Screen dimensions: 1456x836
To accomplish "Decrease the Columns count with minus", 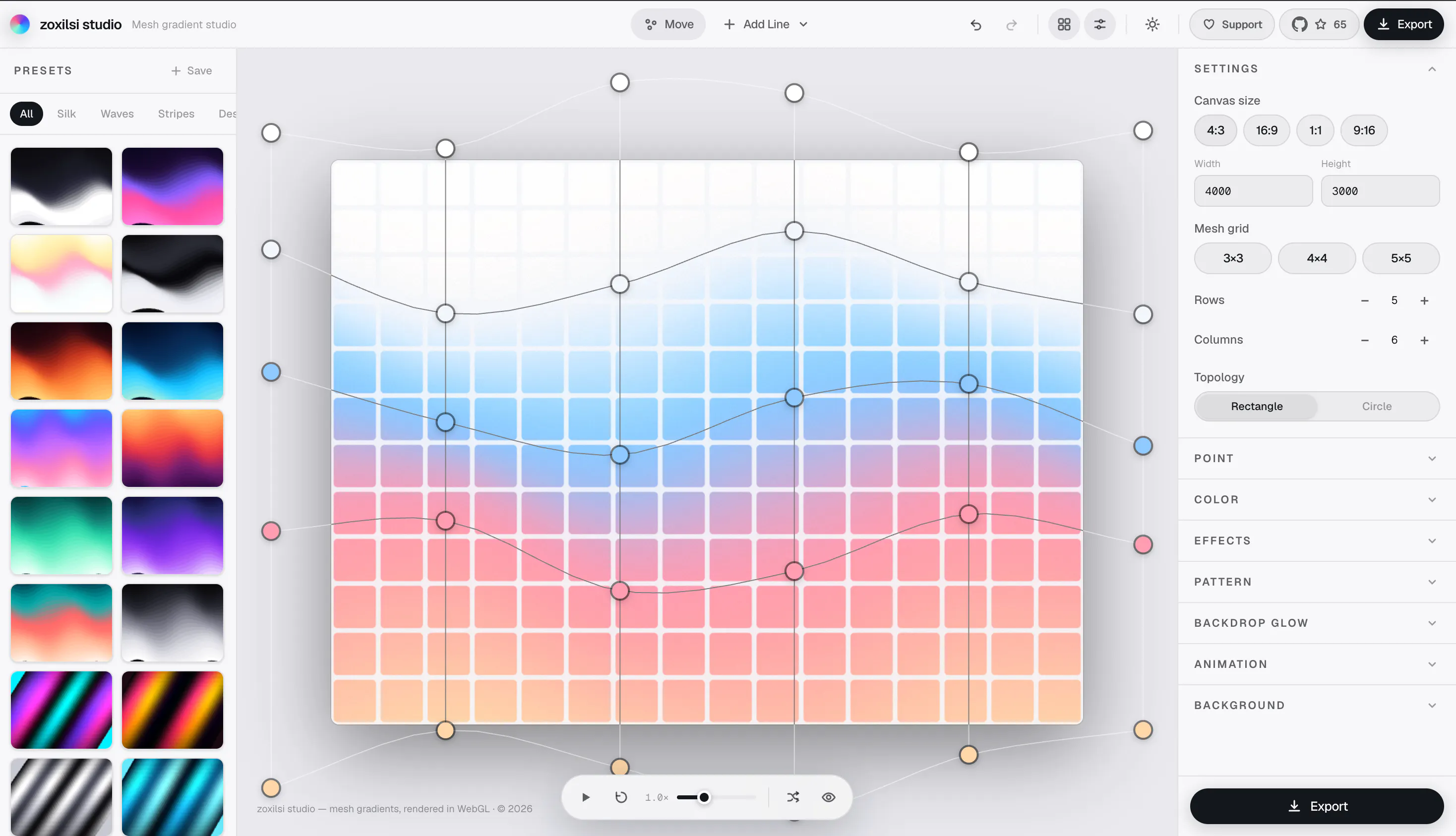I will point(1365,340).
